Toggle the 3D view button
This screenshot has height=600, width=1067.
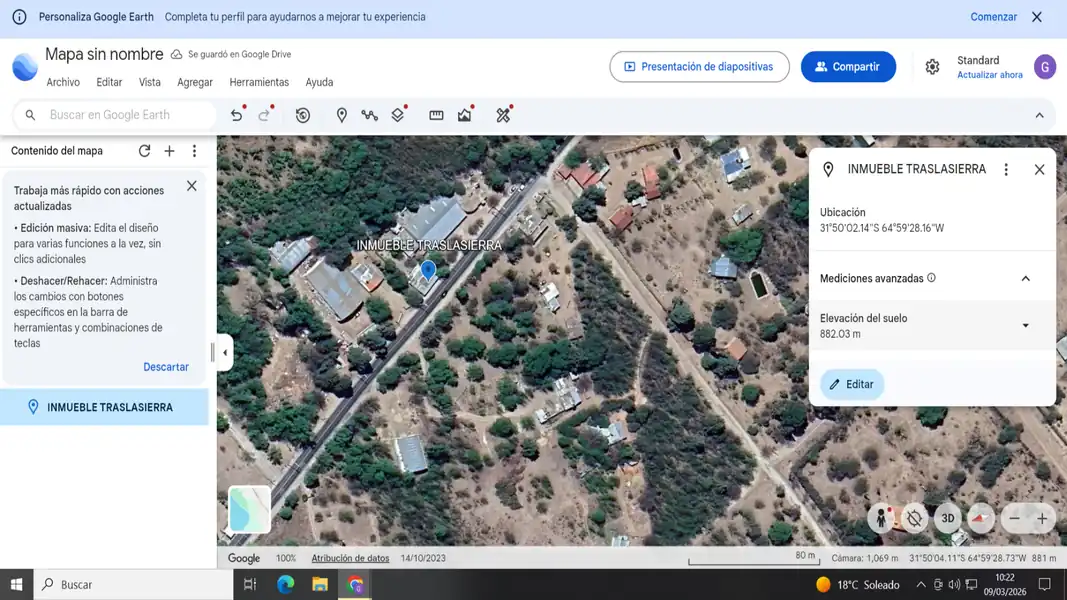coord(947,518)
